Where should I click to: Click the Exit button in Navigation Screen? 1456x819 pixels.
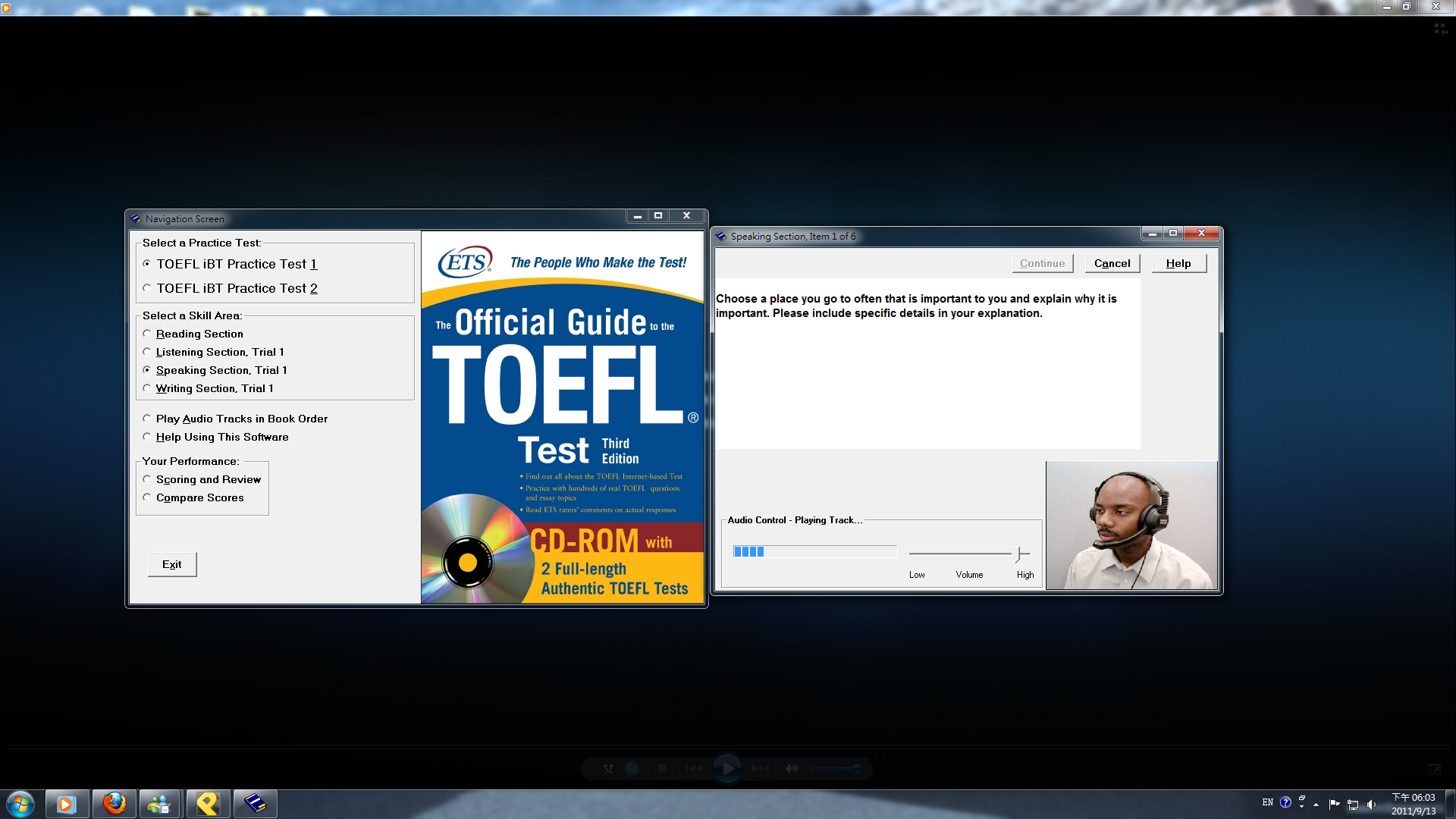(172, 564)
